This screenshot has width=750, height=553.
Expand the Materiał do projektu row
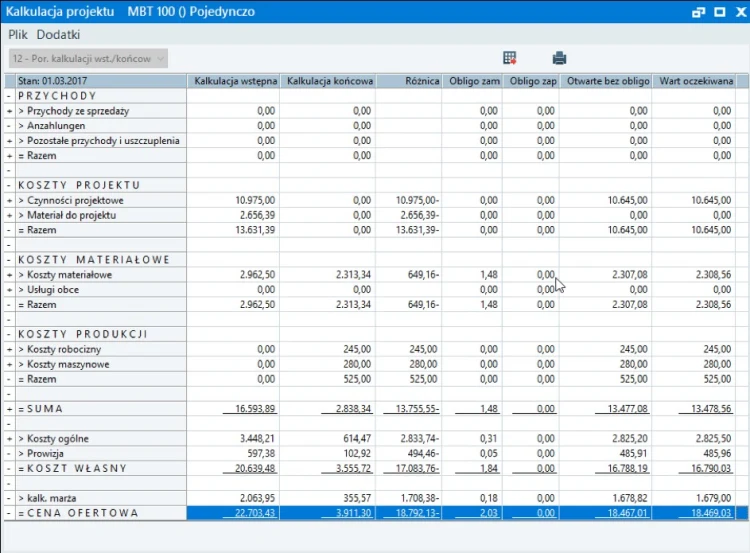pyautogui.click(x=9, y=215)
